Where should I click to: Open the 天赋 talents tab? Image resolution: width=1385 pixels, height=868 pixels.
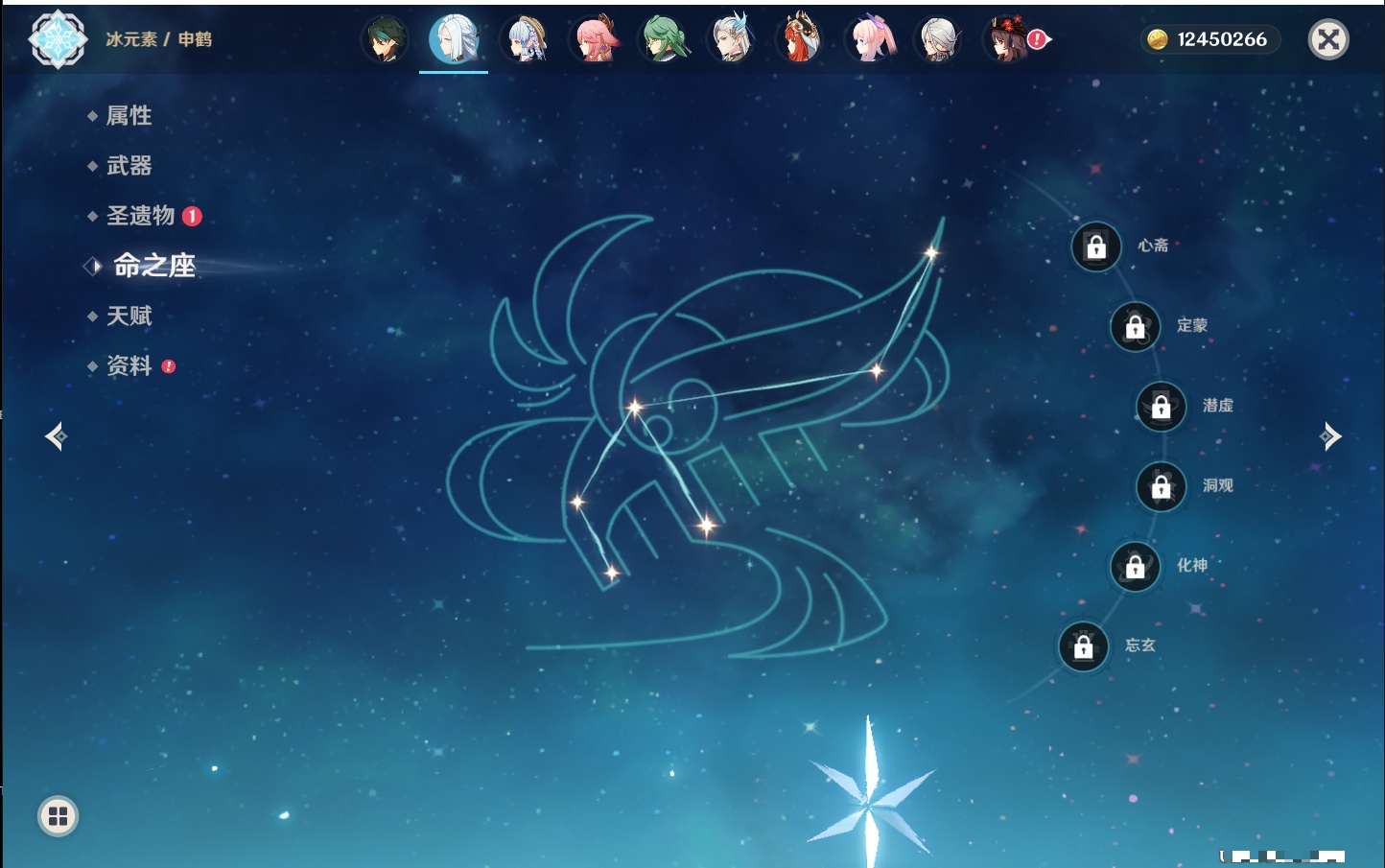(129, 316)
